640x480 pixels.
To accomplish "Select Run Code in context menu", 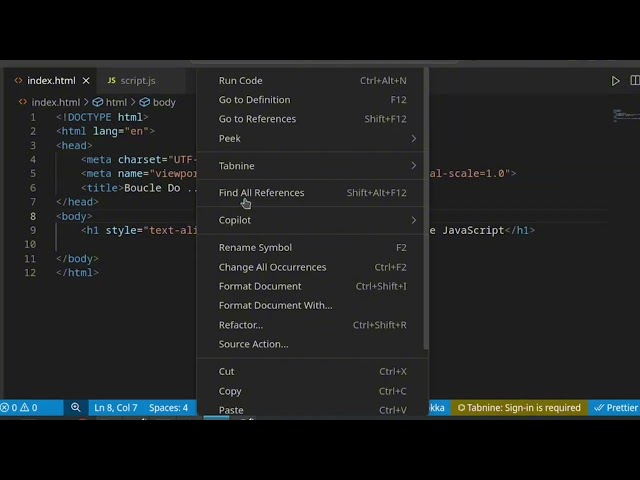I will (x=312, y=80).
